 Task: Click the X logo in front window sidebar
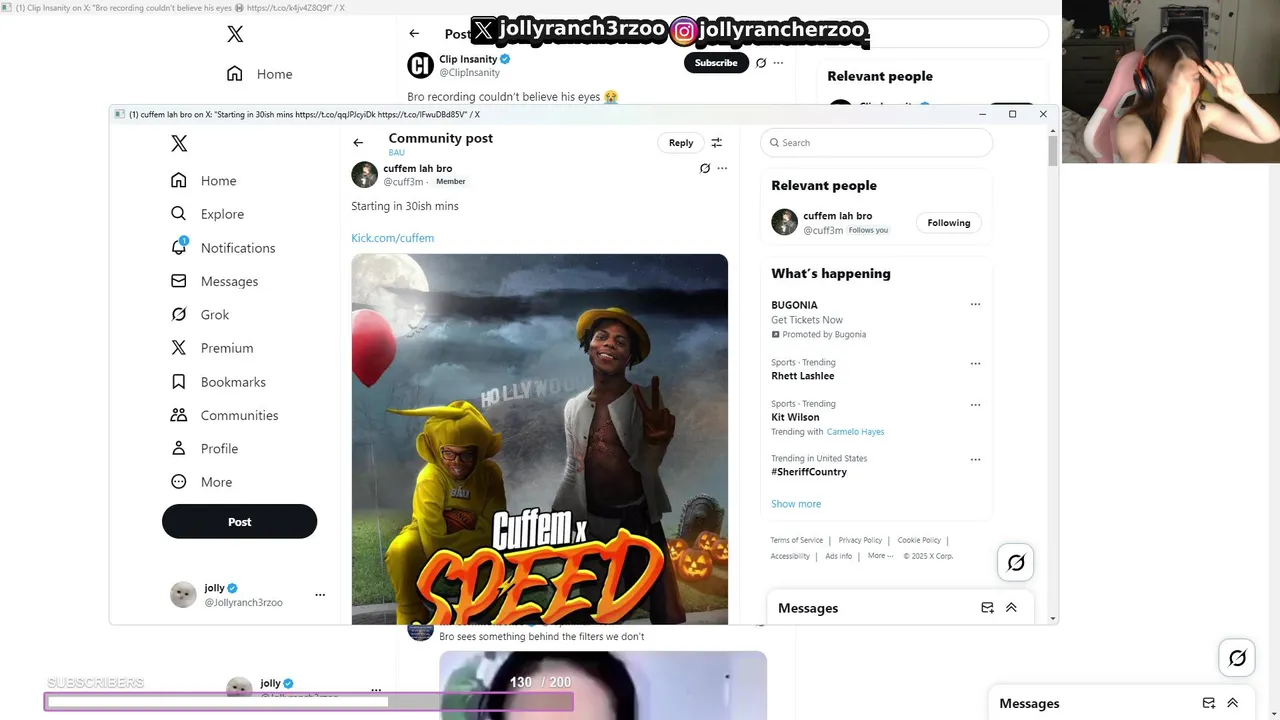(179, 143)
